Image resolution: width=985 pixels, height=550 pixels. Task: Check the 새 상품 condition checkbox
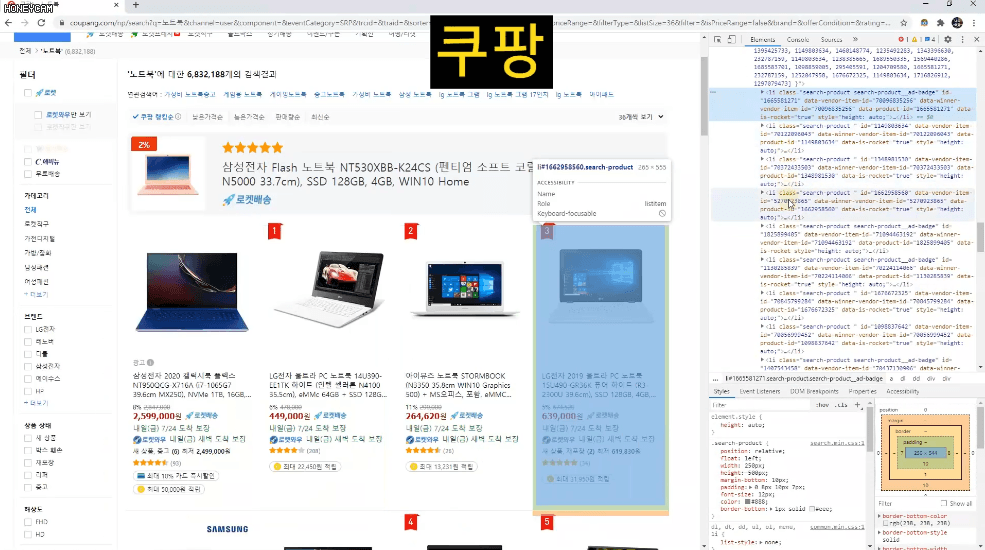[28, 438]
